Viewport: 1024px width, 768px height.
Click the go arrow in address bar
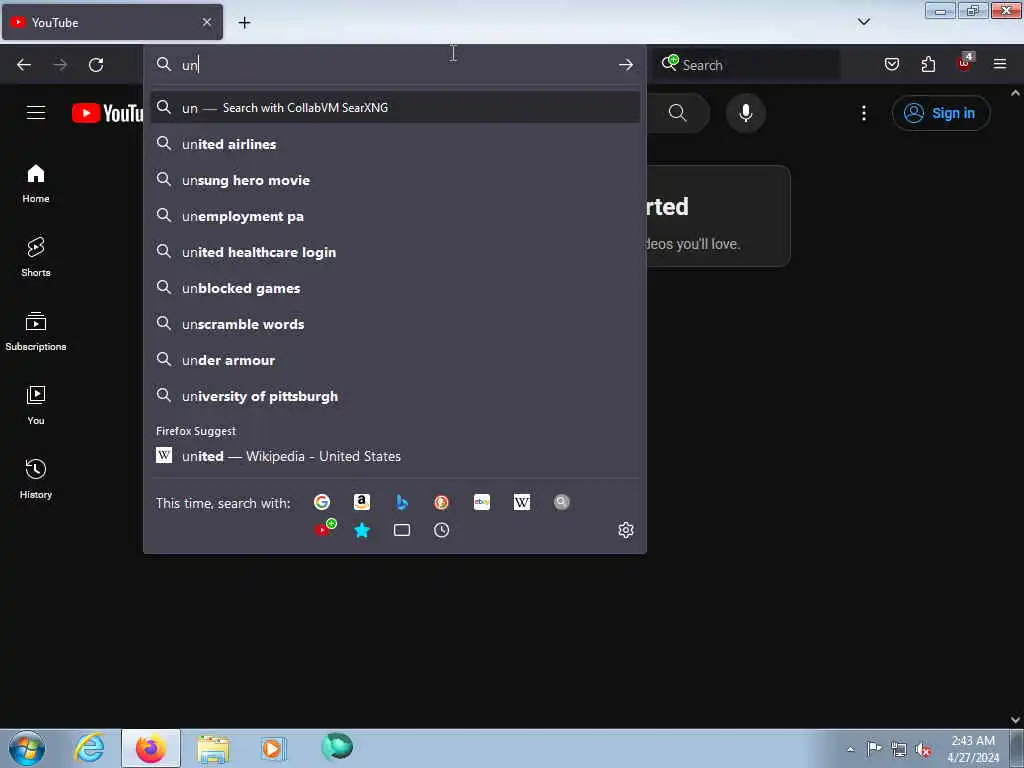(626, 65)
